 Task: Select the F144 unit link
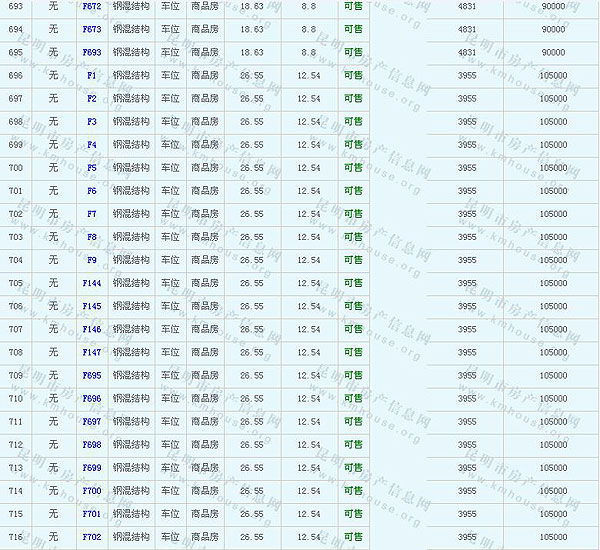(91, 283)
